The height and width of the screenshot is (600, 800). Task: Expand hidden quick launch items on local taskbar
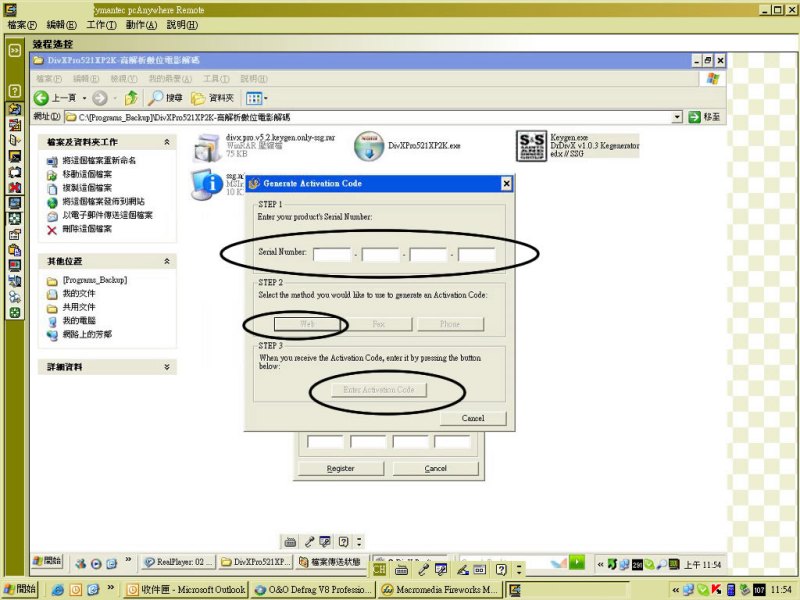(110, 588)
